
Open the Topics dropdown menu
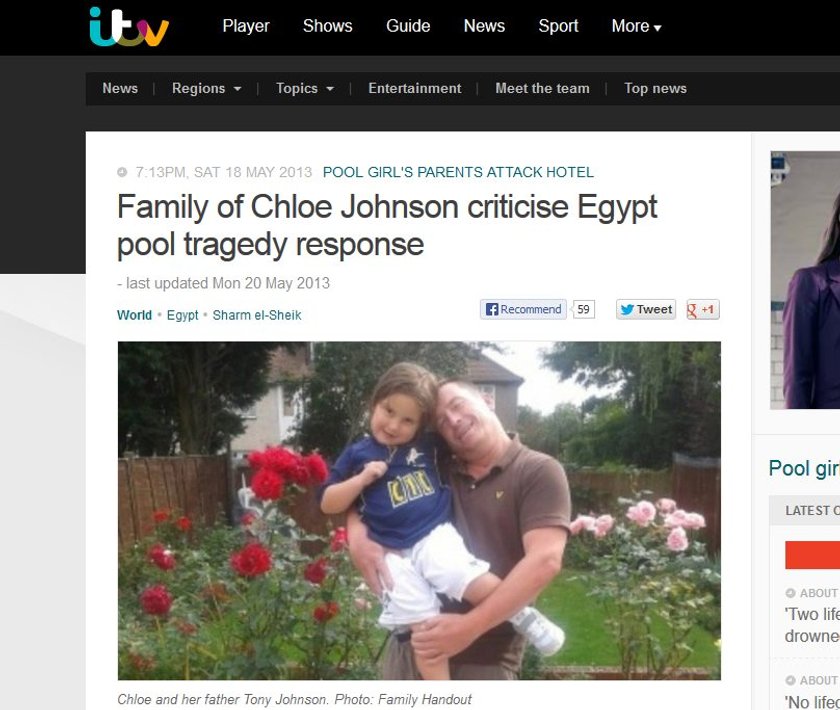pos(305,88)
